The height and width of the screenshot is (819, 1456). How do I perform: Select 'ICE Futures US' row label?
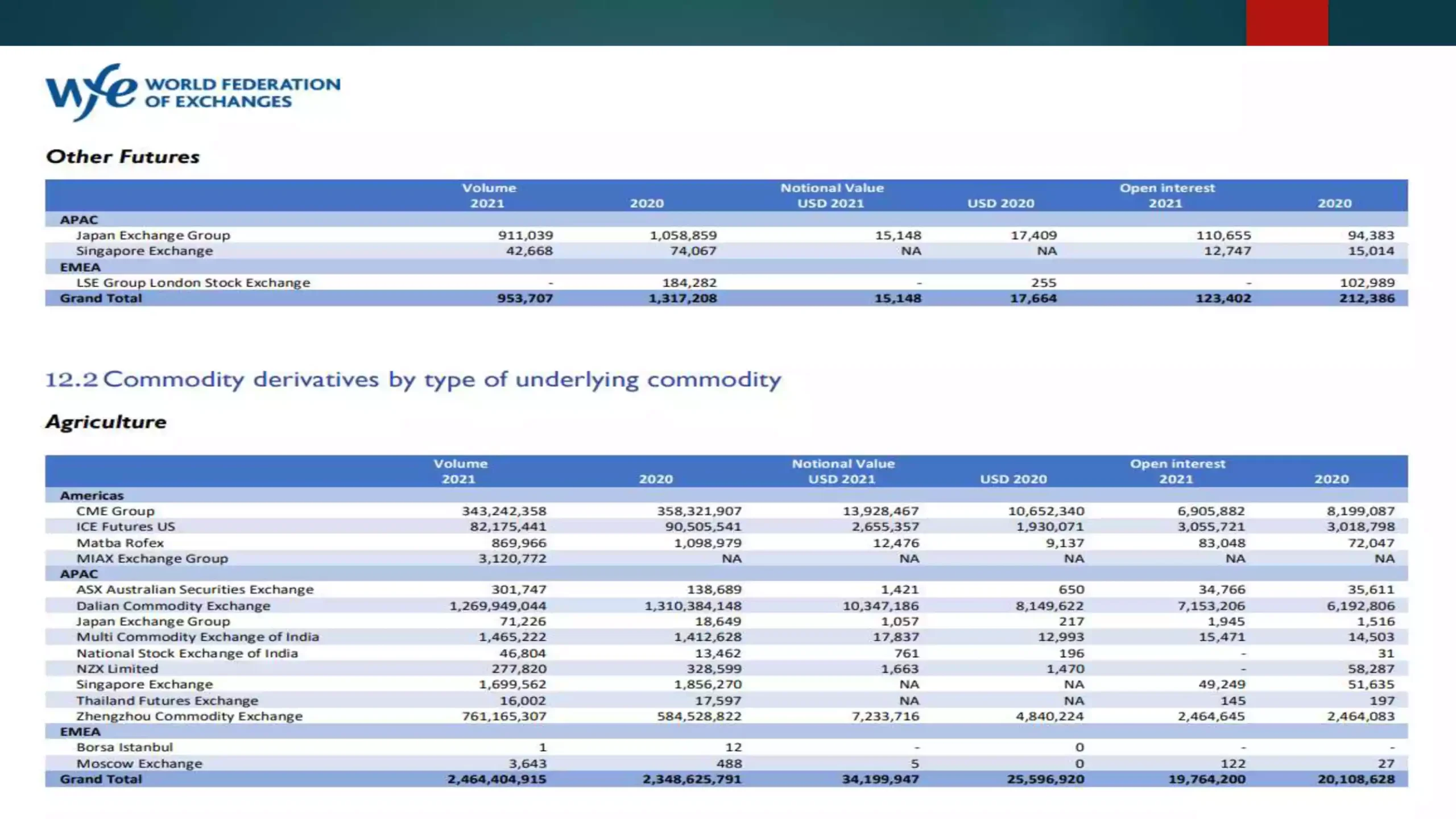(x=126, y=527)
